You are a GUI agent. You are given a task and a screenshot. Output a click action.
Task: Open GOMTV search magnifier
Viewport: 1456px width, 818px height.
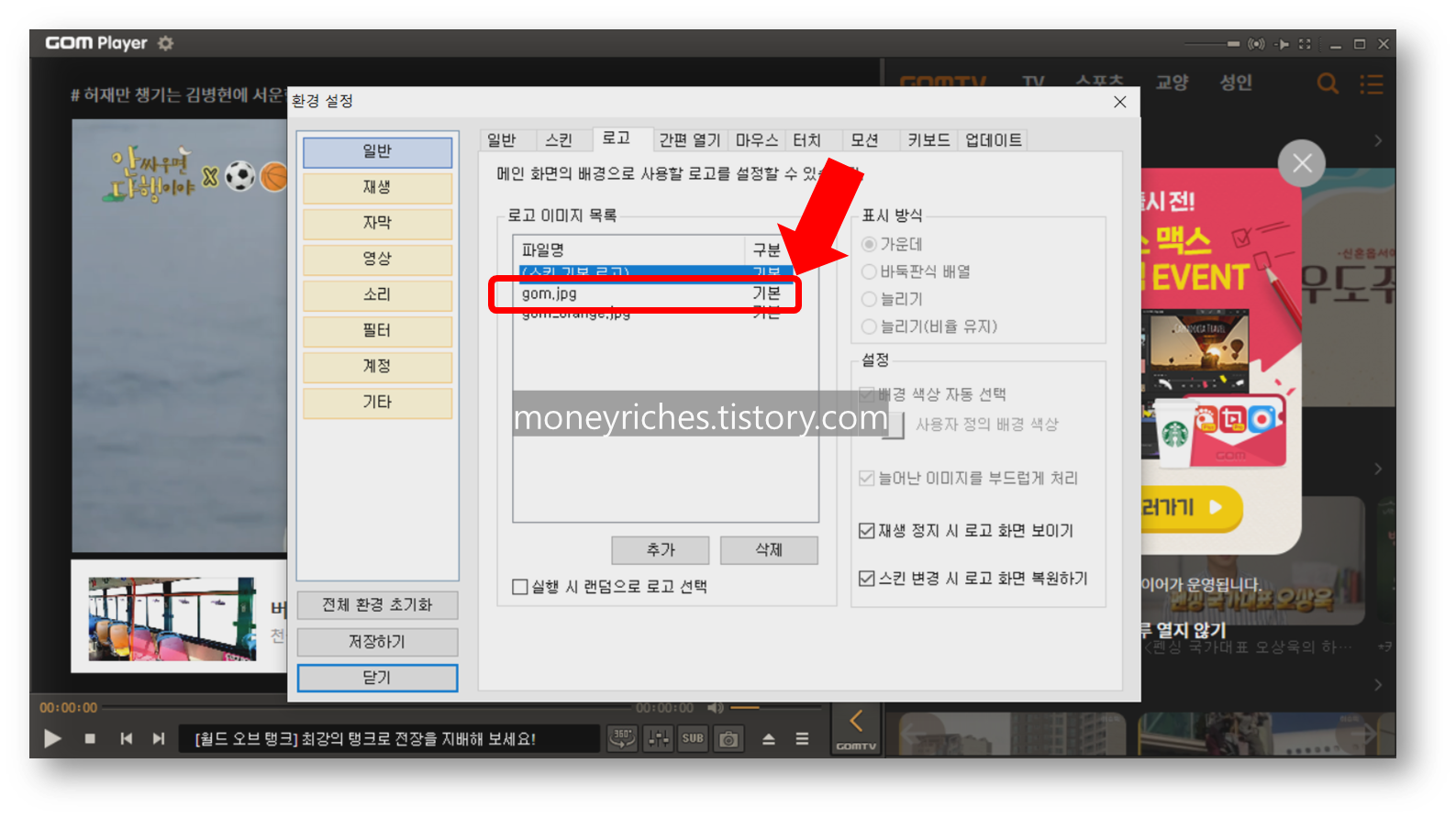(x=1327, y=83)
